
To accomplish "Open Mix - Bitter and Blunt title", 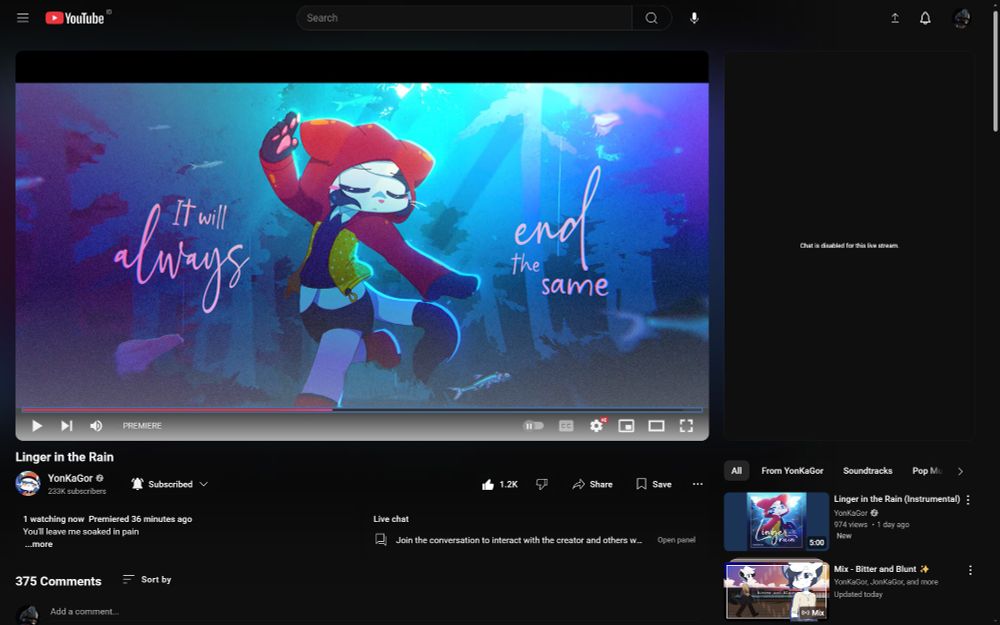I will [881, 569].
